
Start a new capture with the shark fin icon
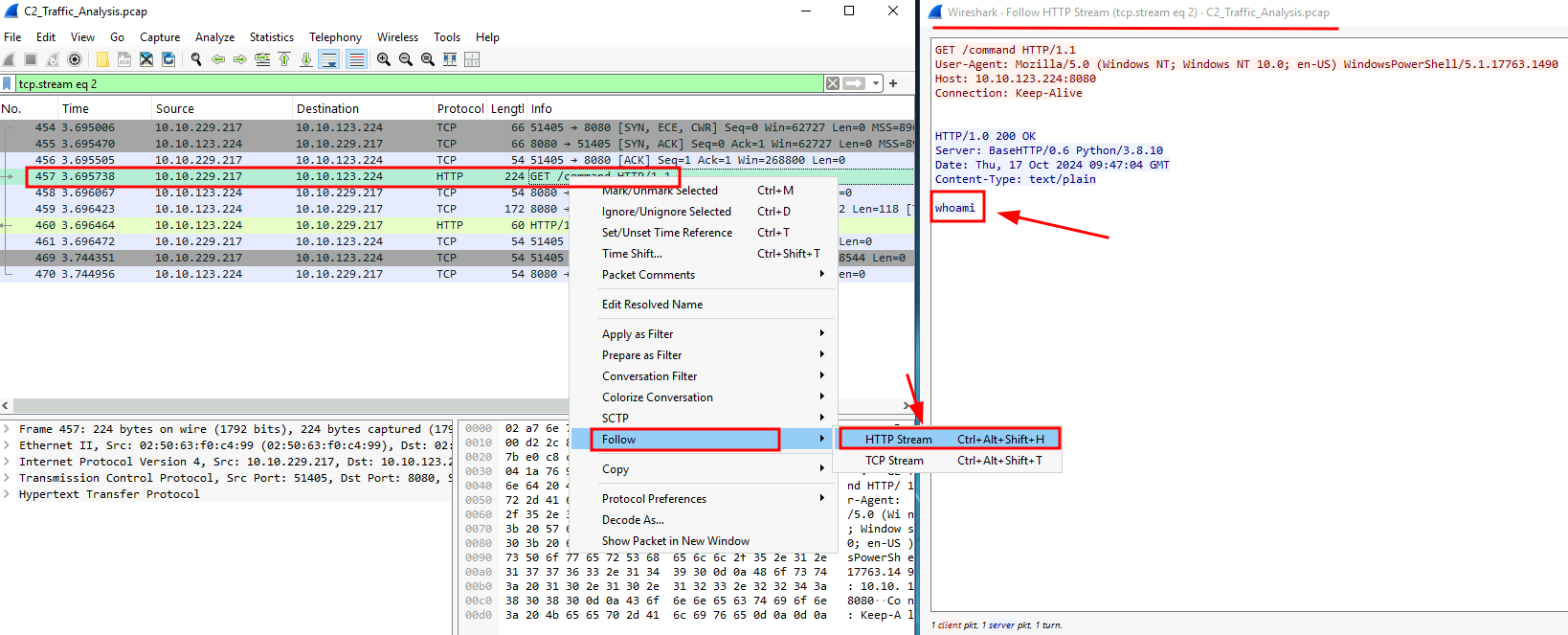pos(10,59)
